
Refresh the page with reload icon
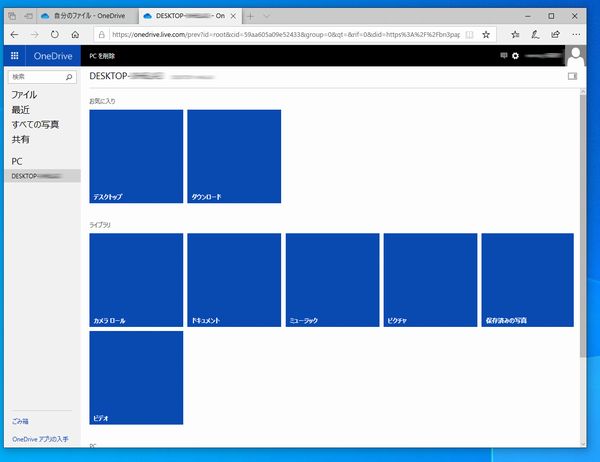(x=55, y=35)
